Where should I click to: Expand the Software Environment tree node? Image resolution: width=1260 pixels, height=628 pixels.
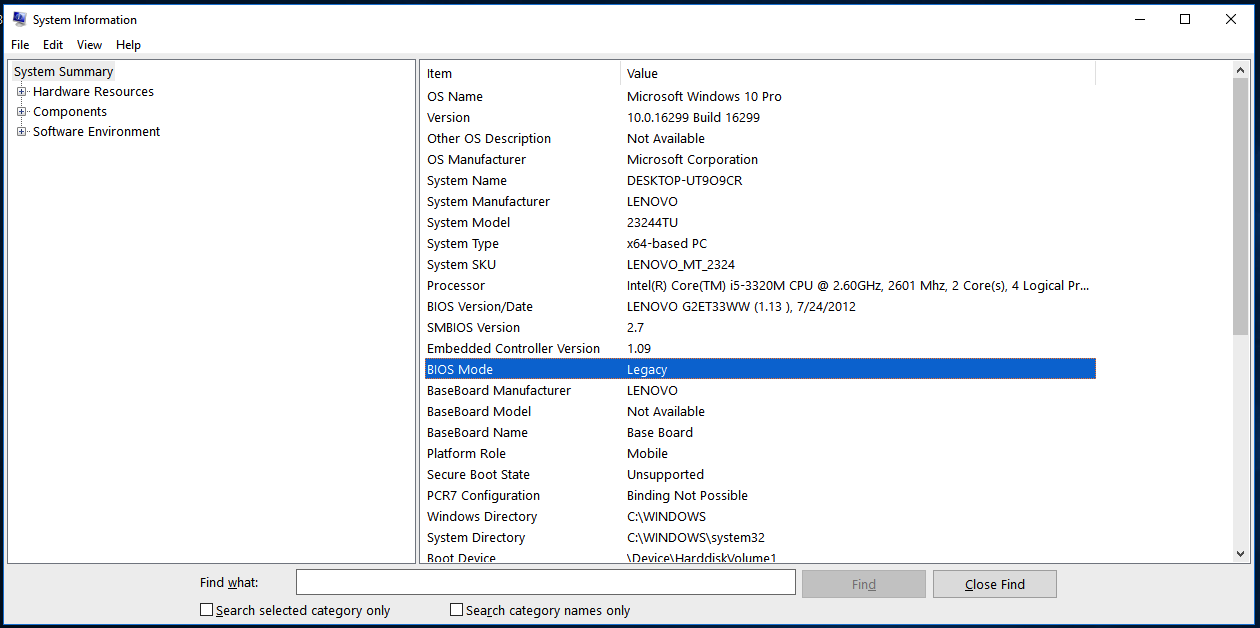click(22, 132)
